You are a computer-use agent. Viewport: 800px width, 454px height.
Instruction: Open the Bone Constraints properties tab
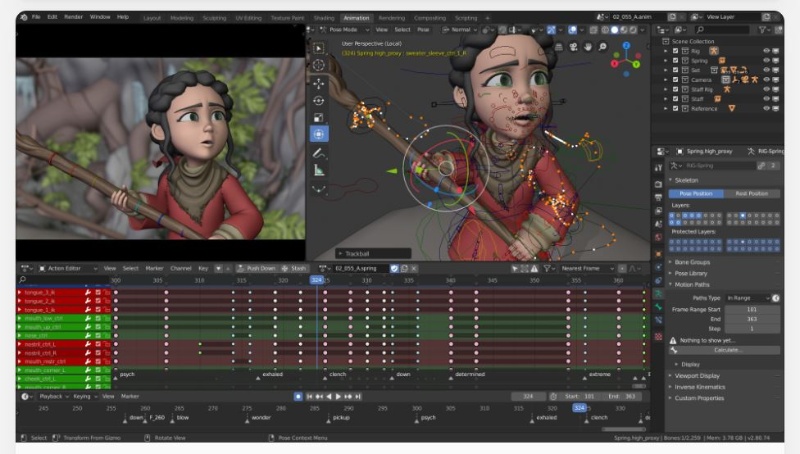click(x=659, y=320)
